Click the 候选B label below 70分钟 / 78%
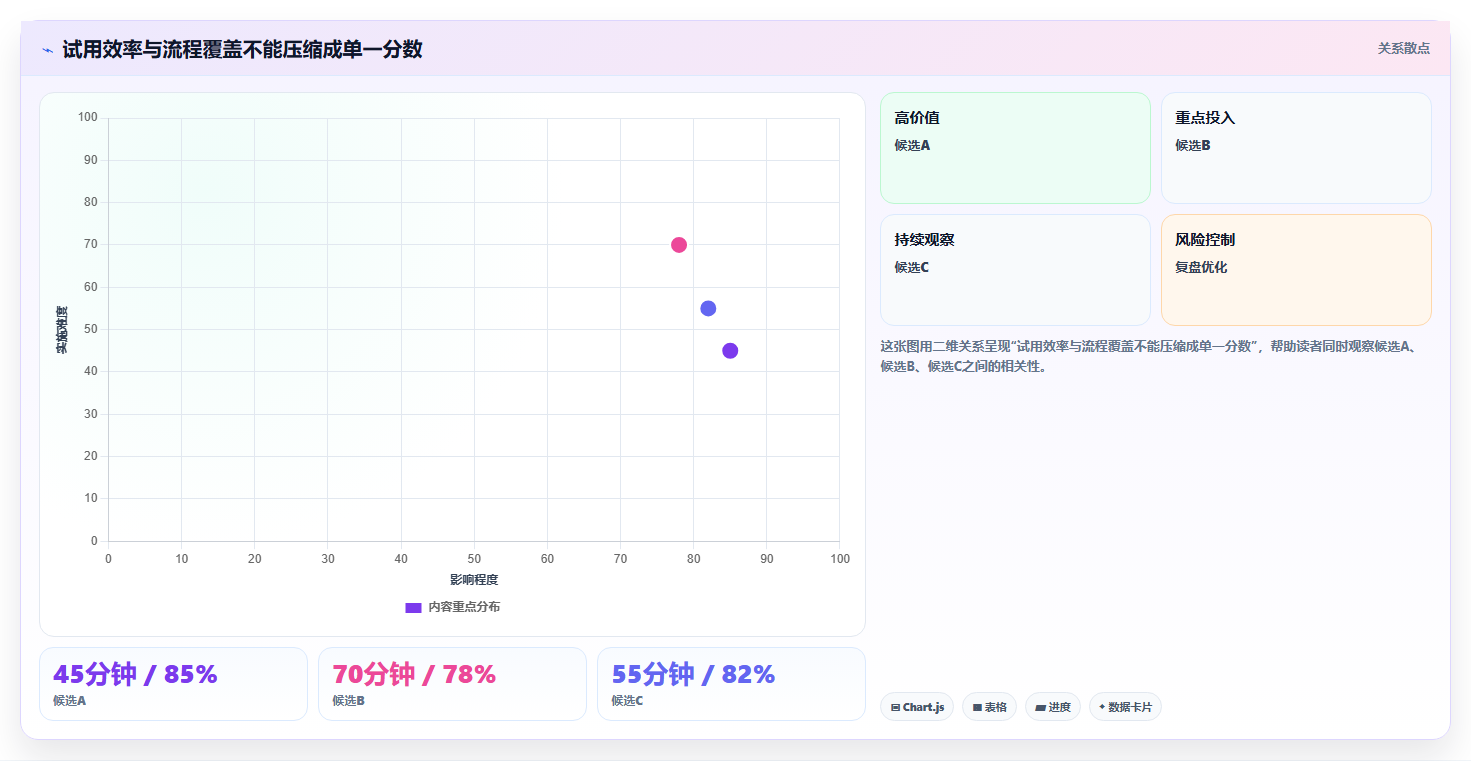 349,701
